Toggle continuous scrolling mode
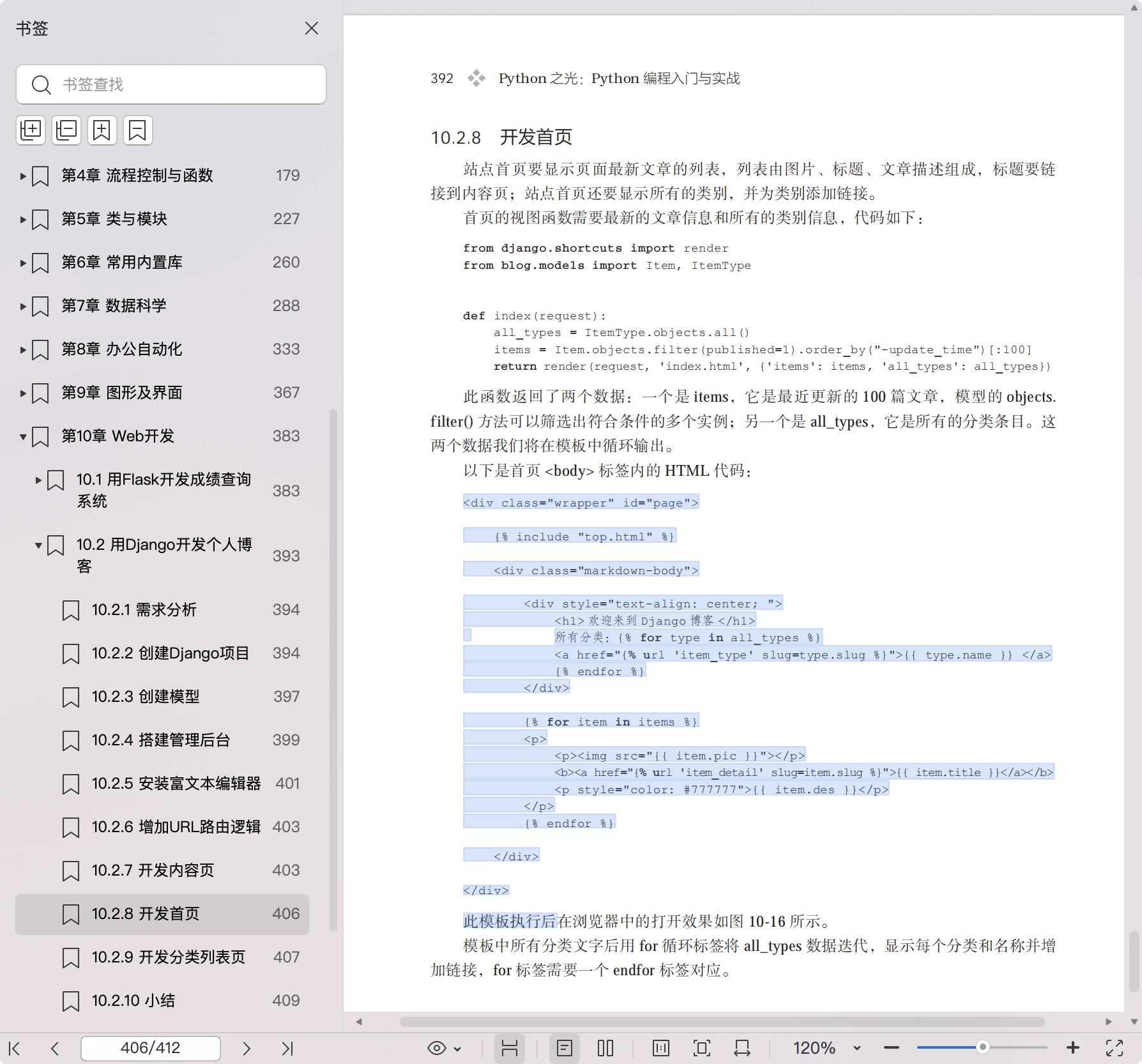 point(510,1048)
